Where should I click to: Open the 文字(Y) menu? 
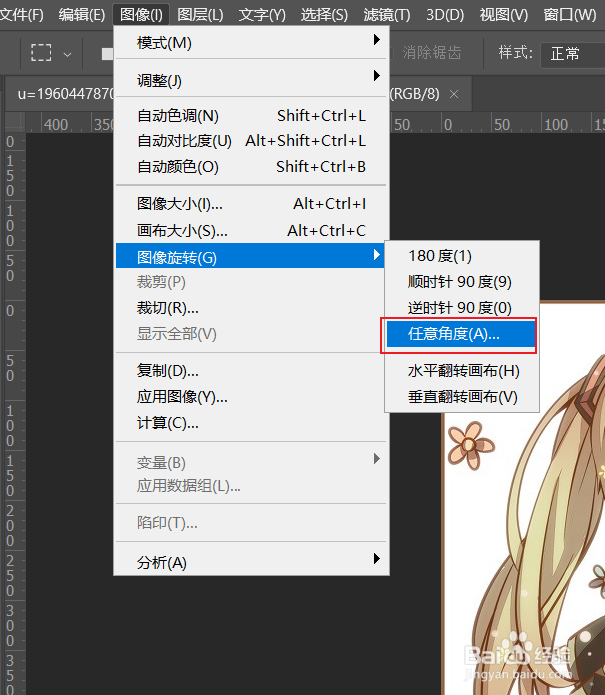click(x=262, y=15)
